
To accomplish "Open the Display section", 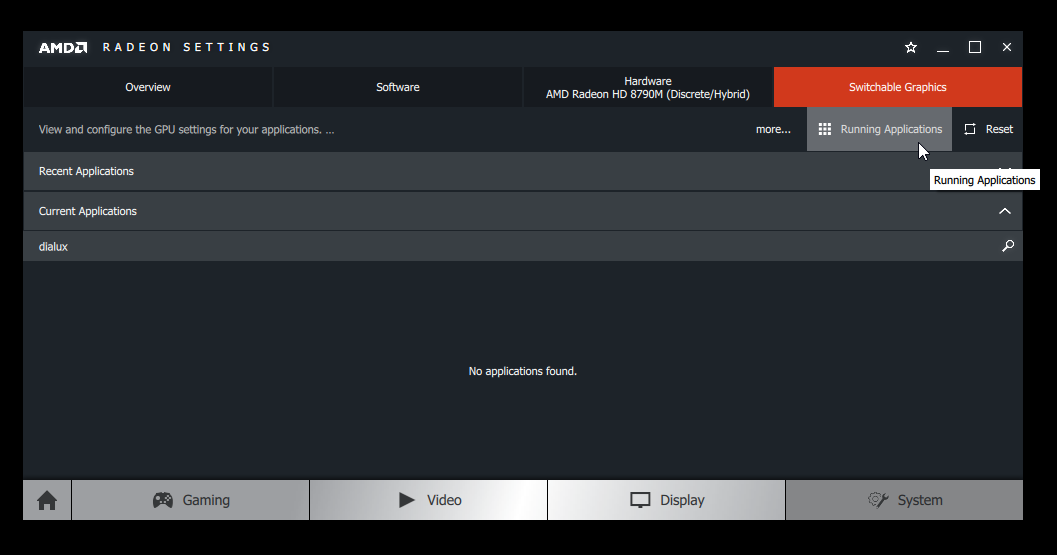I will (667, 500).
